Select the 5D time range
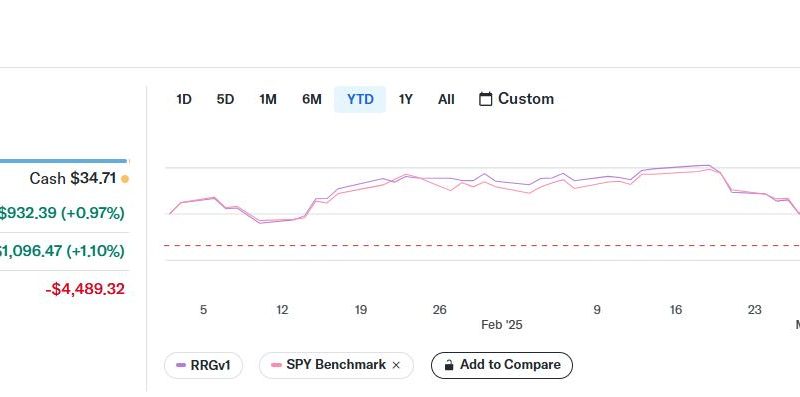The width and height of the screenshot is (800, 397). (225, 100)
